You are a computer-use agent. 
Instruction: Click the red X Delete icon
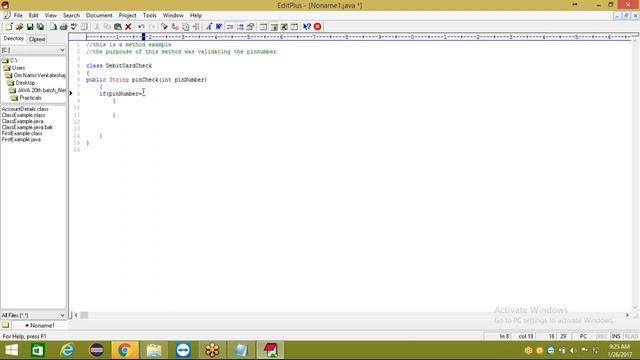coord(128,27)
